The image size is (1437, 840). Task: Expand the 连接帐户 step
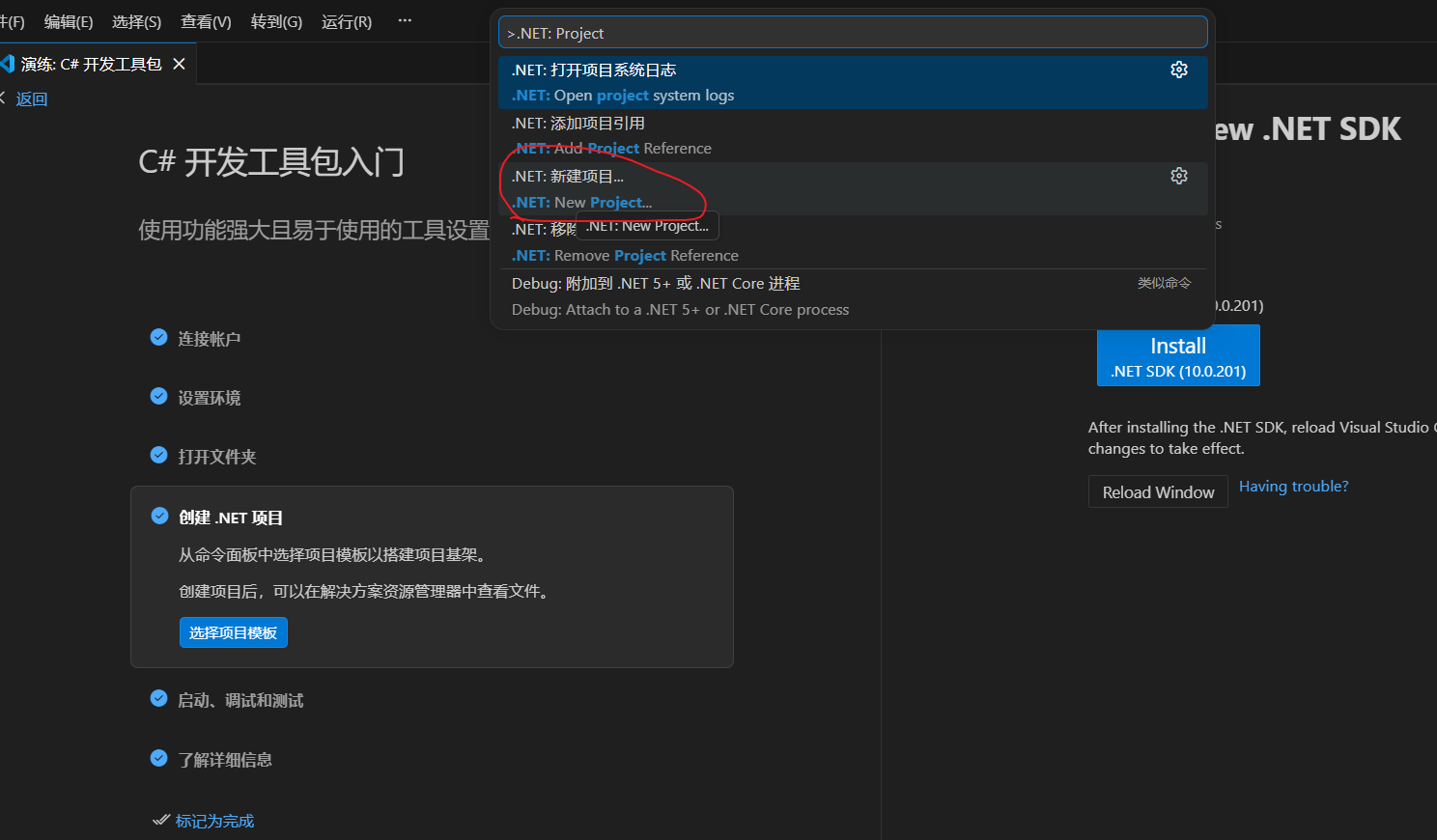[x=210, y=339]
